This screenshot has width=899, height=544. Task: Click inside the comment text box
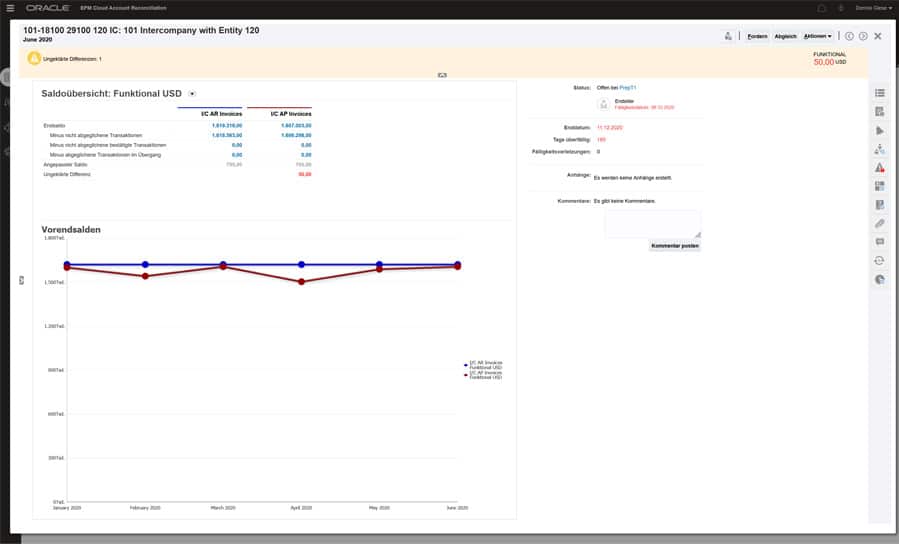652,224
